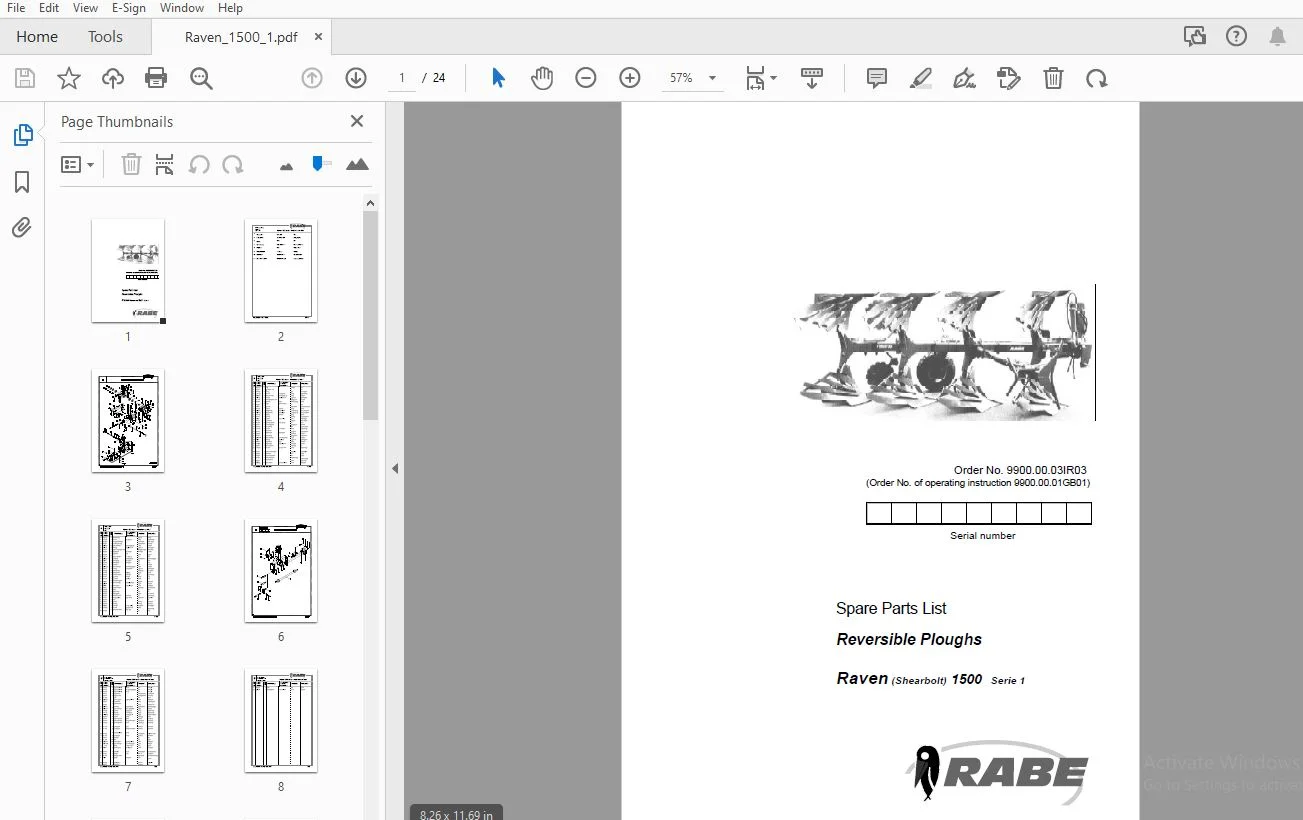Open the Edit menu
This screenshot has width=1303, height=820.
[x=49, y=8]
